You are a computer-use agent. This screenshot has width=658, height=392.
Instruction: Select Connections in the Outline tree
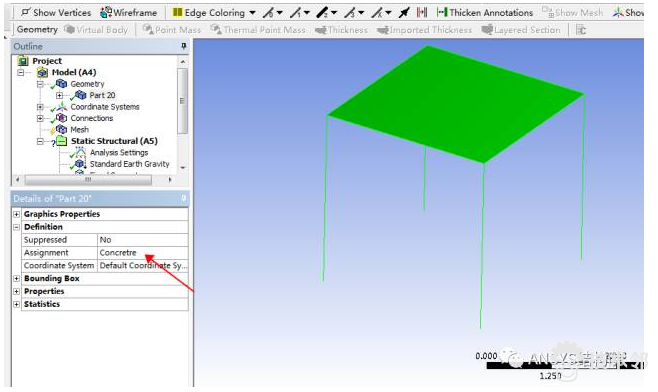91,118
